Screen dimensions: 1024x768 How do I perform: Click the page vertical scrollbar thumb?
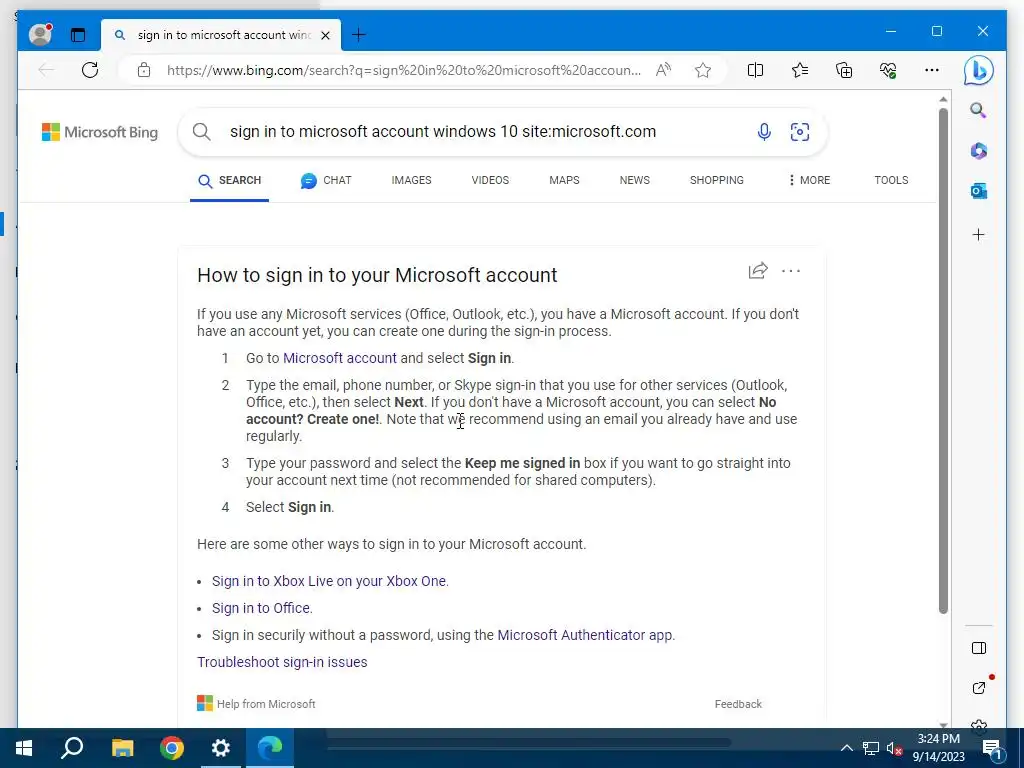943,360
